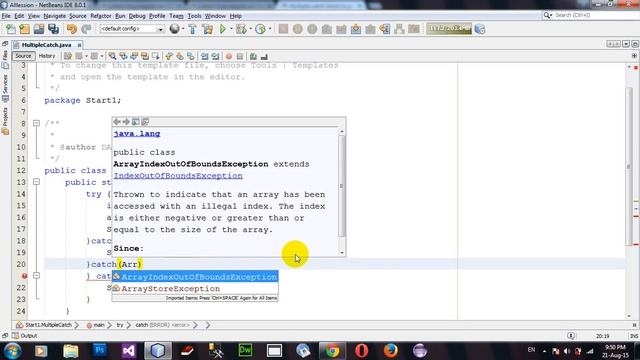Open the Refactor menu

click(x=101, y=16)
